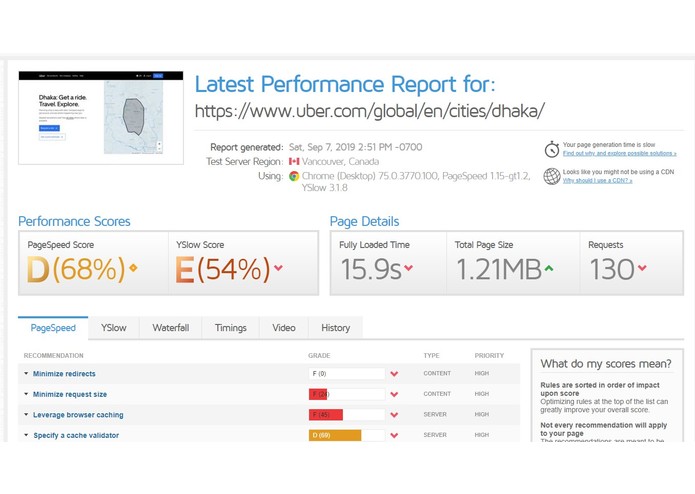Click the red chevron on Leverage browser caching row
The width and height of the screenshot is (695, 494).
(394, 415)
